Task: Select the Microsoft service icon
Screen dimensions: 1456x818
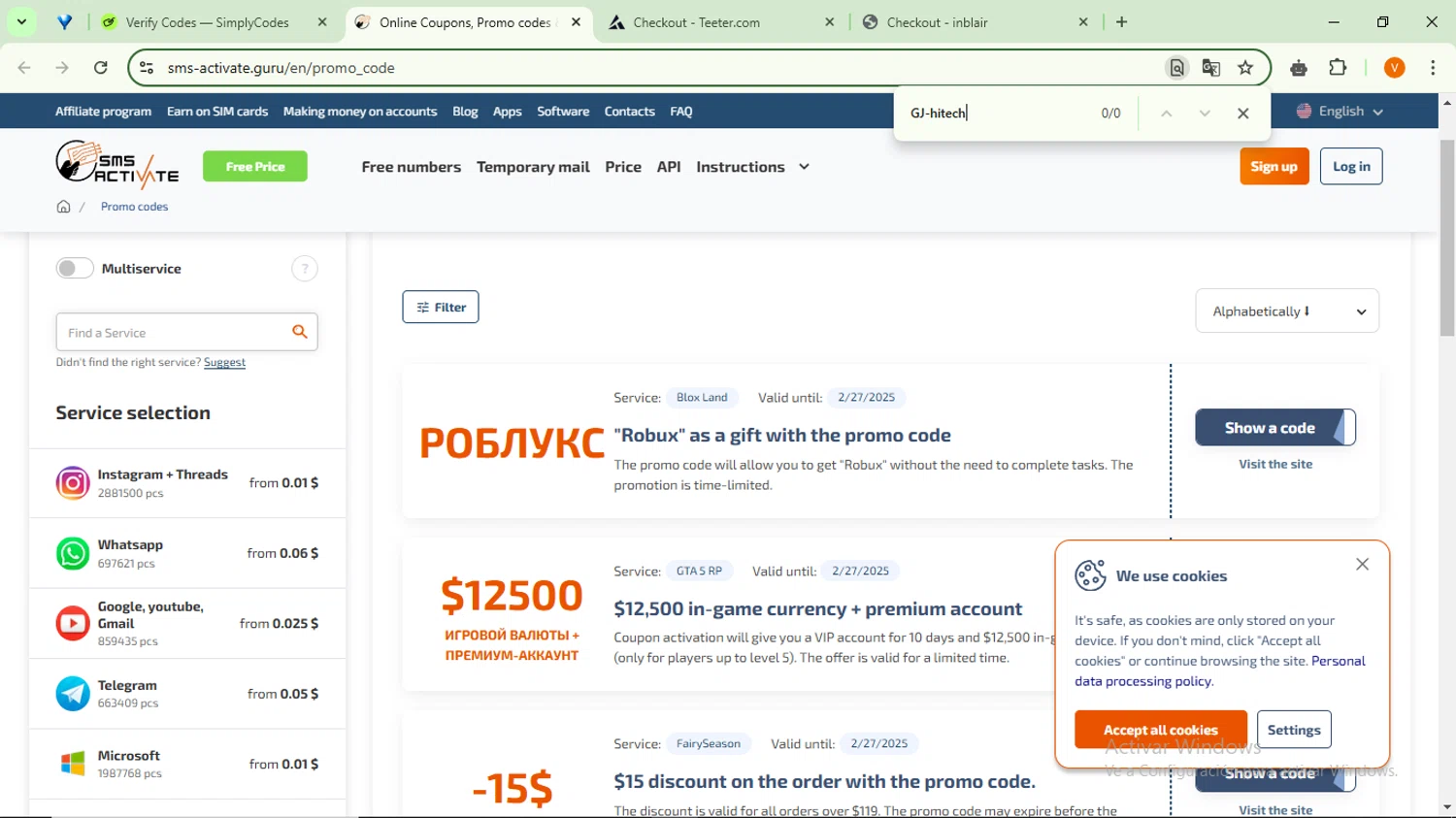Action: coord(73,764)
